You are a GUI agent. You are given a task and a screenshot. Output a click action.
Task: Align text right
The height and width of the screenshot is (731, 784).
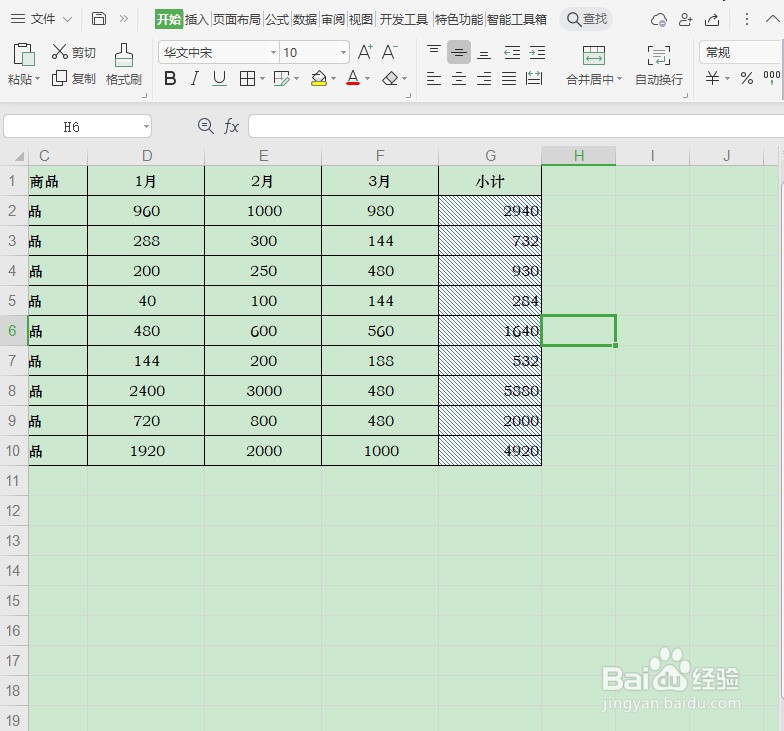pyautogui.click(x=484, y=78)
